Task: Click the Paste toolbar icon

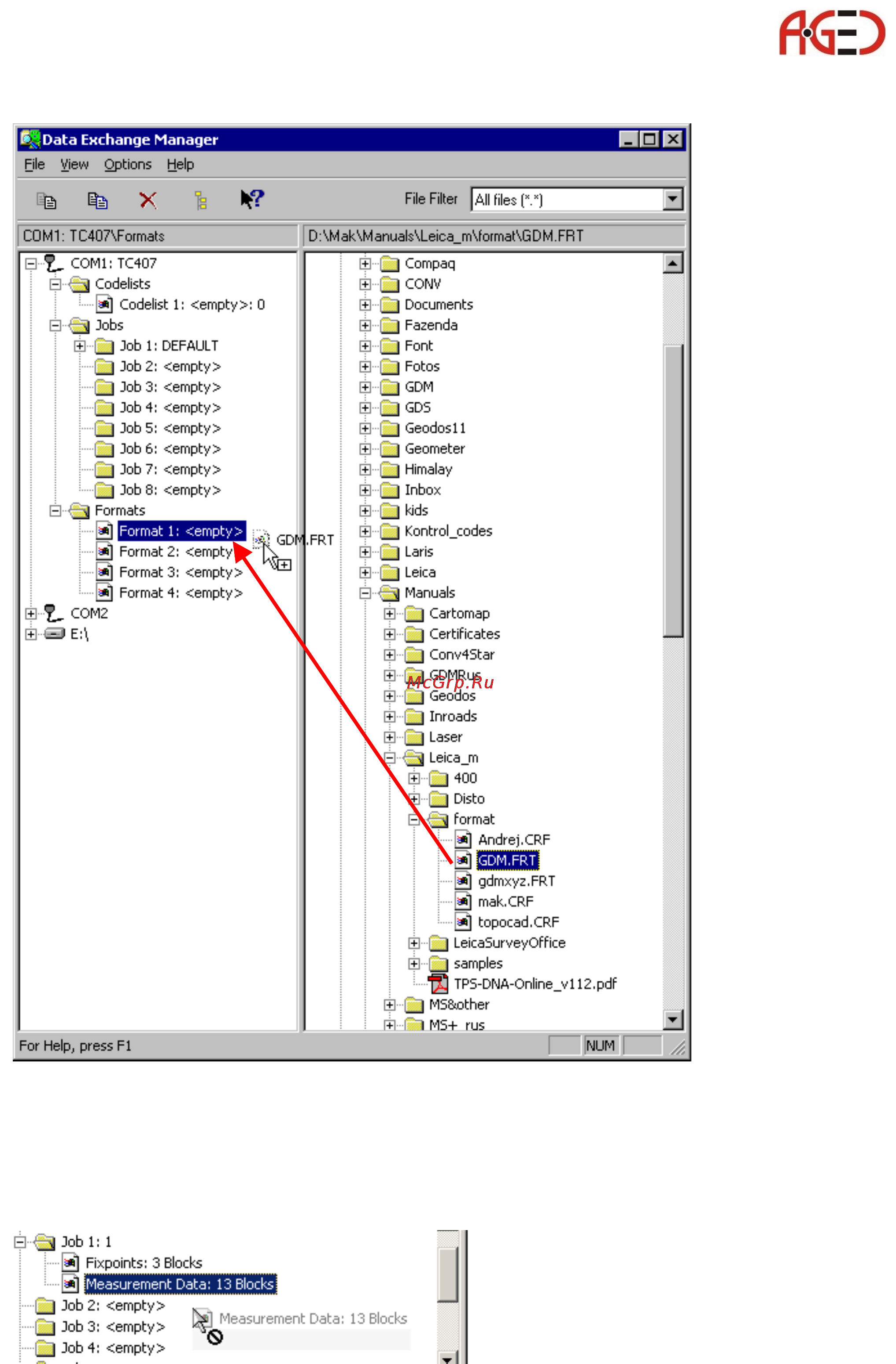Action: tap(97, 200)
